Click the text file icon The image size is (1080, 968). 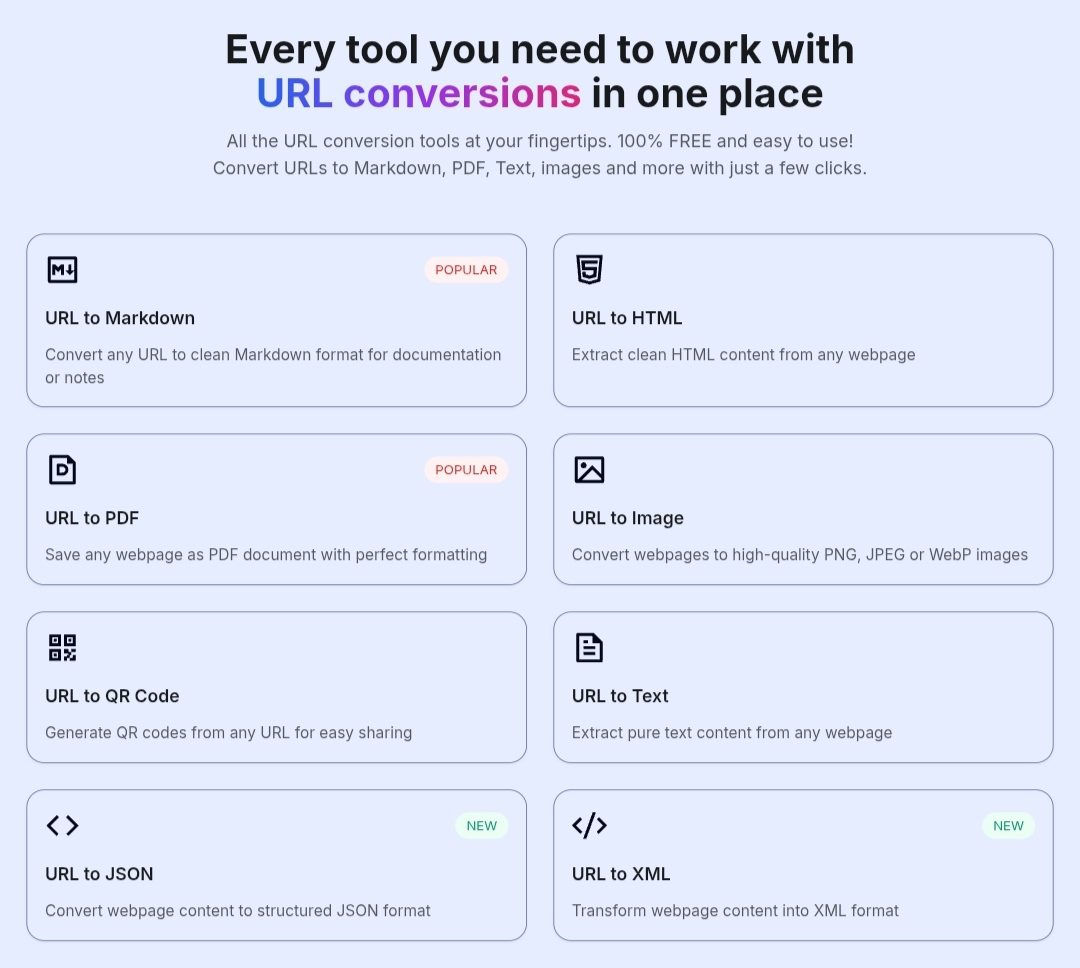click(589, 648)
